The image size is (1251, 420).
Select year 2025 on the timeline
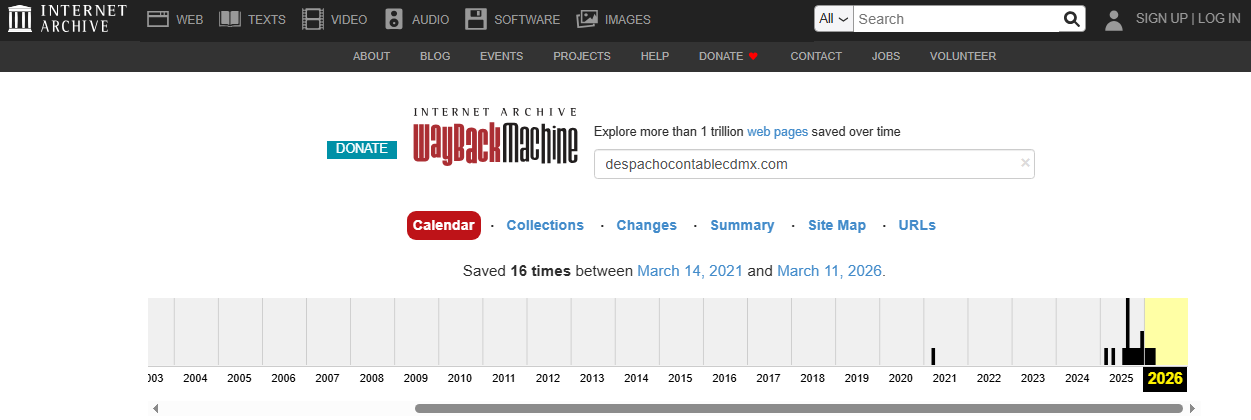coord(1121,378)
